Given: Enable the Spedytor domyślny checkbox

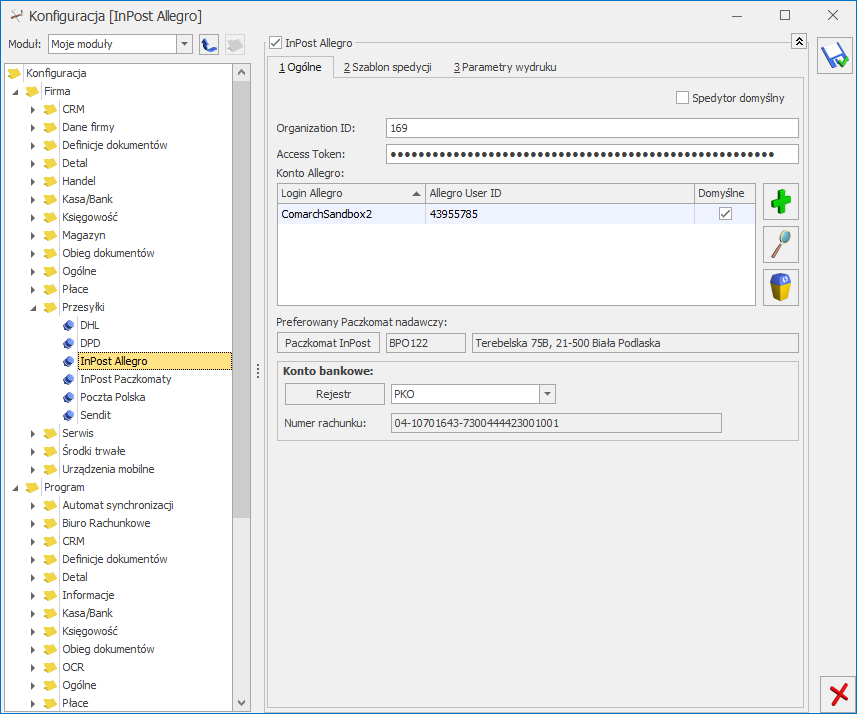Looking at the screenshot, I should click(x=682, y=98).
